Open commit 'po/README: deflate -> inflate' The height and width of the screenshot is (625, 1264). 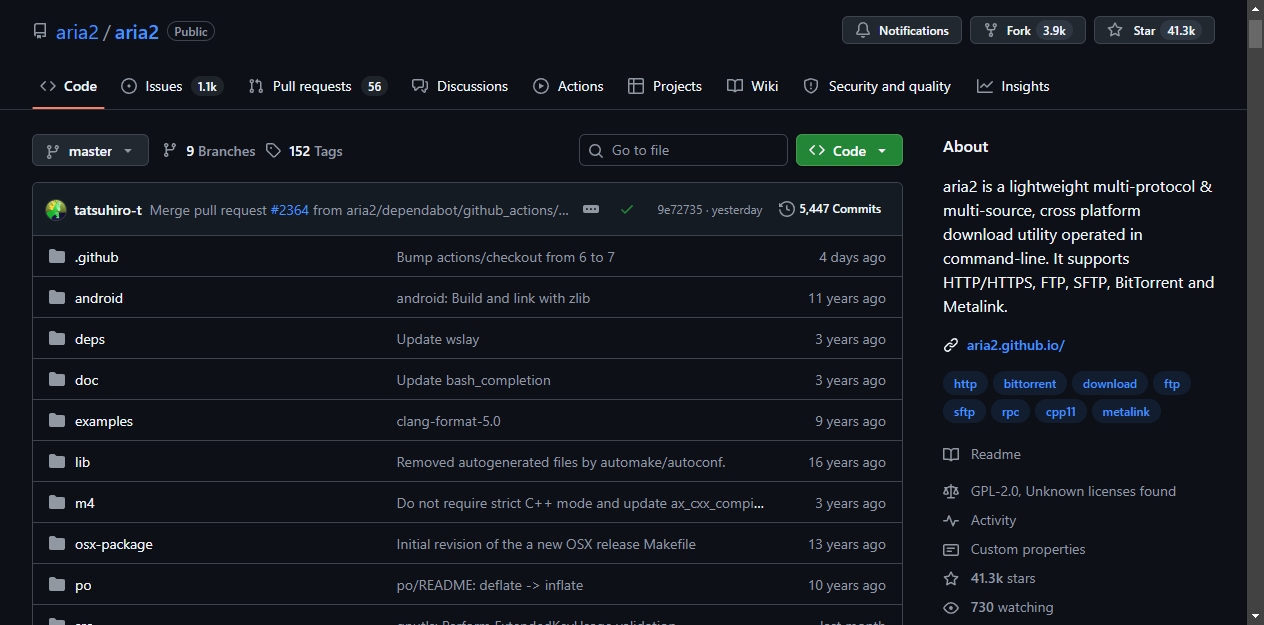[x=490, y=585]
